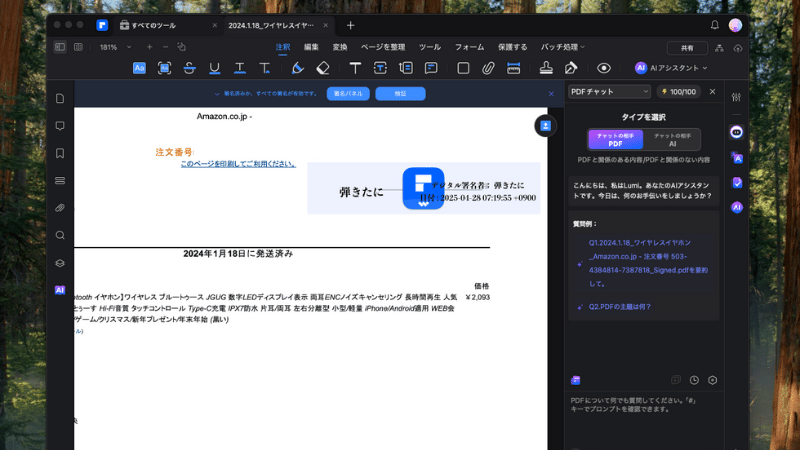
Task: Open properties sliders icon in right rail
Action: (736, 97)
